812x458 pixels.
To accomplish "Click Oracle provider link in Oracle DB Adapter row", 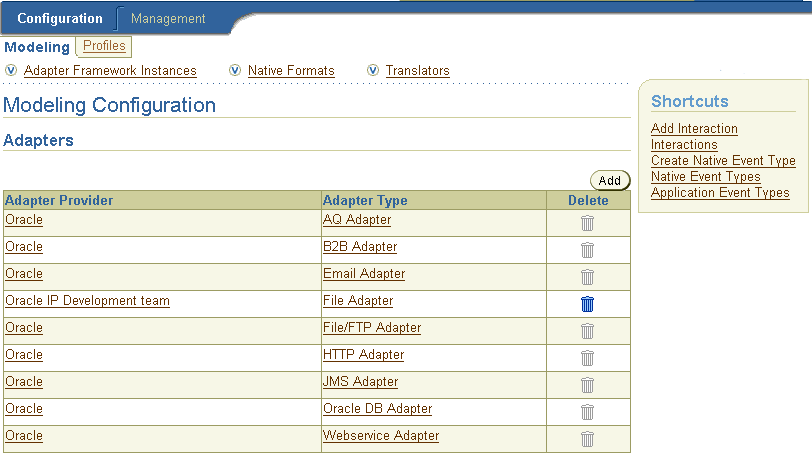I will point(24,408).
